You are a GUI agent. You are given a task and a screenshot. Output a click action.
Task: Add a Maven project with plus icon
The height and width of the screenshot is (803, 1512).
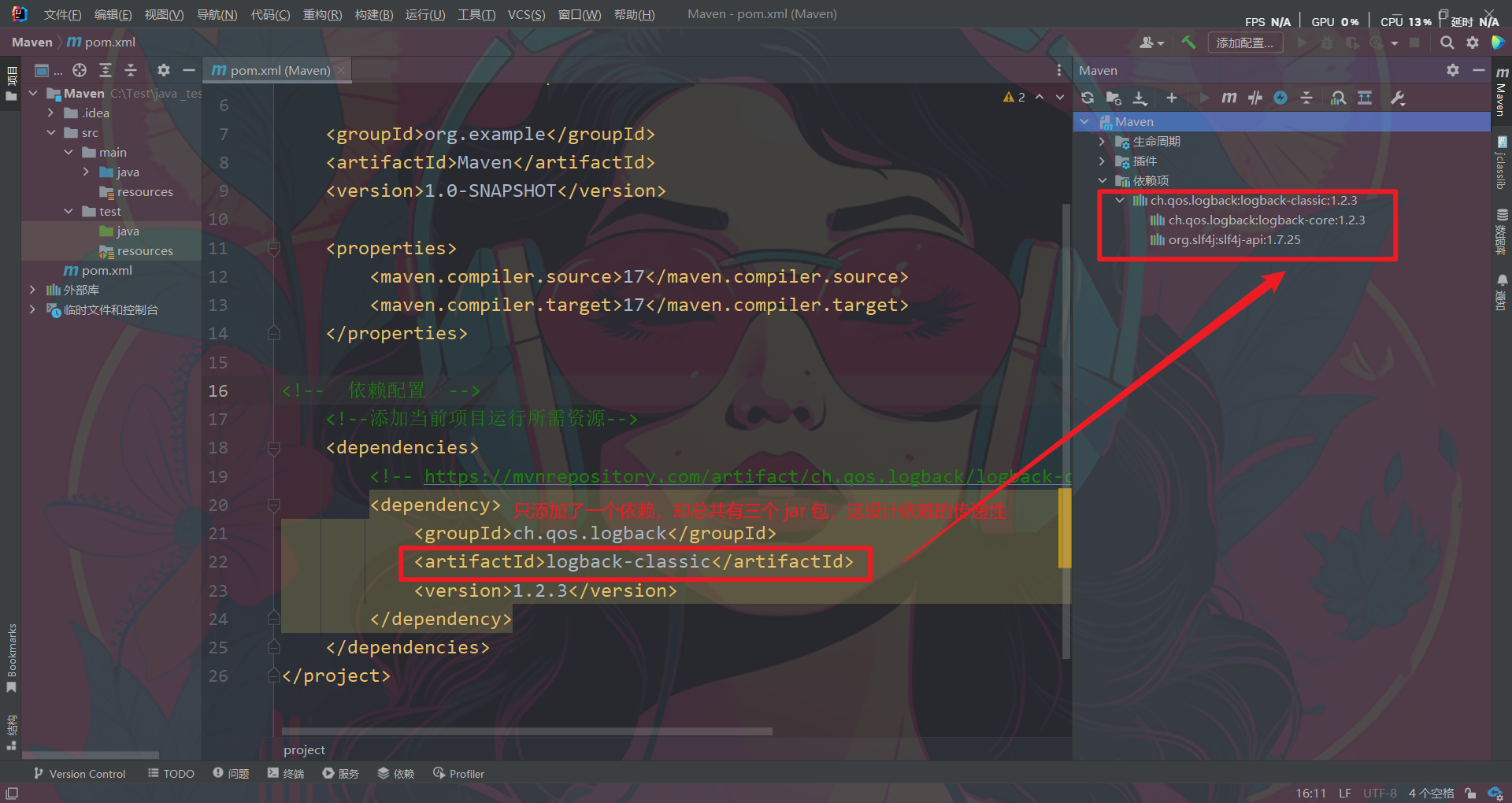coord(1172,98)
